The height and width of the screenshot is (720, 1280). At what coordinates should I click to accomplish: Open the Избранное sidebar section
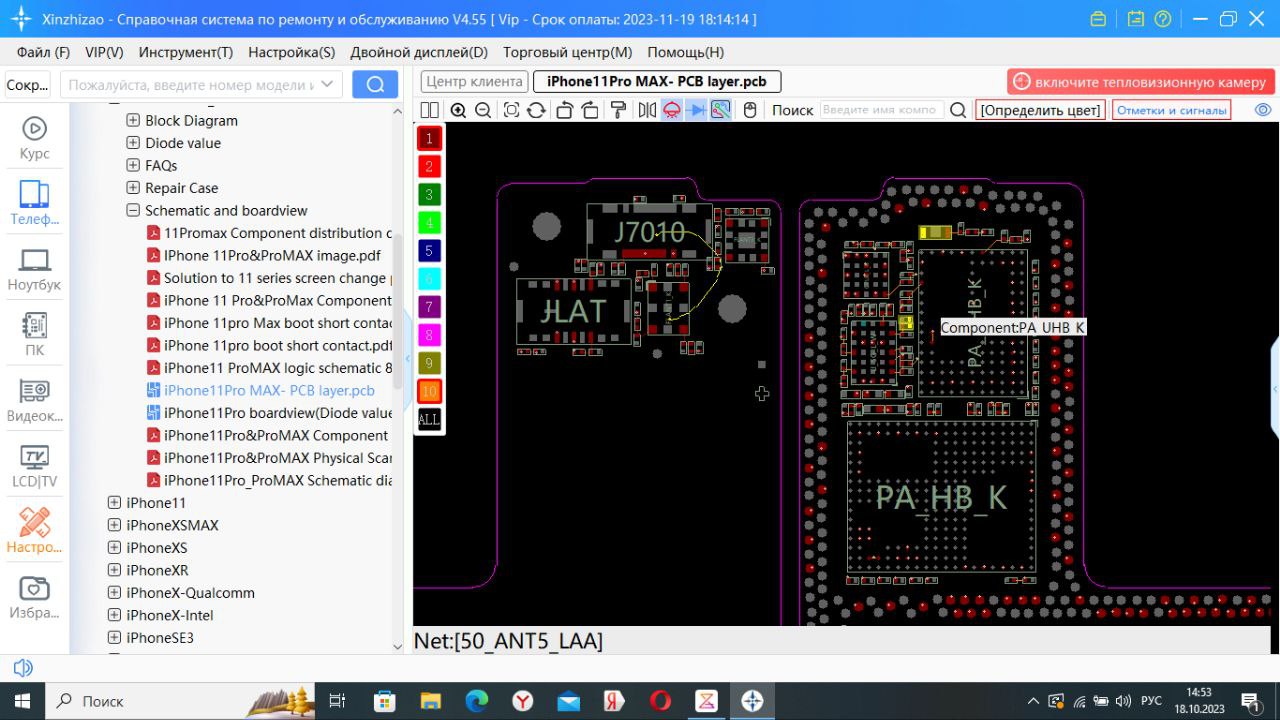[x=35, y=597]
